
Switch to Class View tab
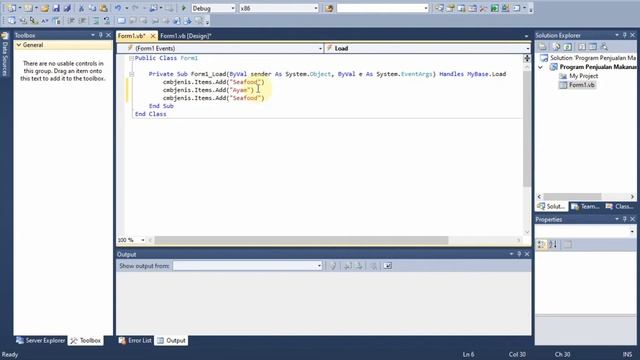(619, 207)
